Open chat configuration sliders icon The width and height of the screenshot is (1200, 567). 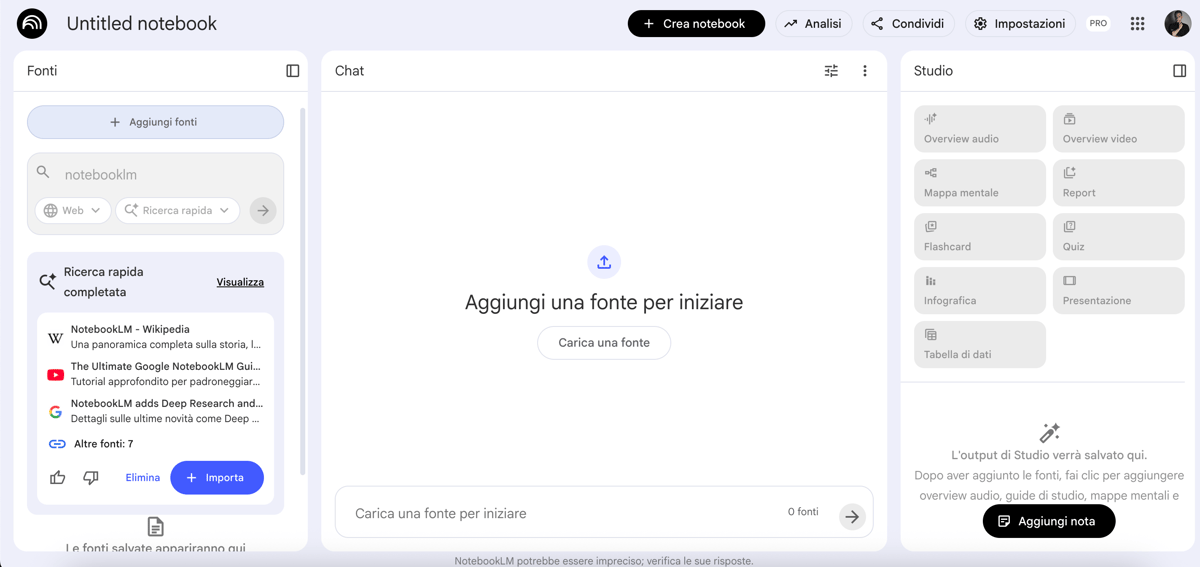(x=831, y=71)
